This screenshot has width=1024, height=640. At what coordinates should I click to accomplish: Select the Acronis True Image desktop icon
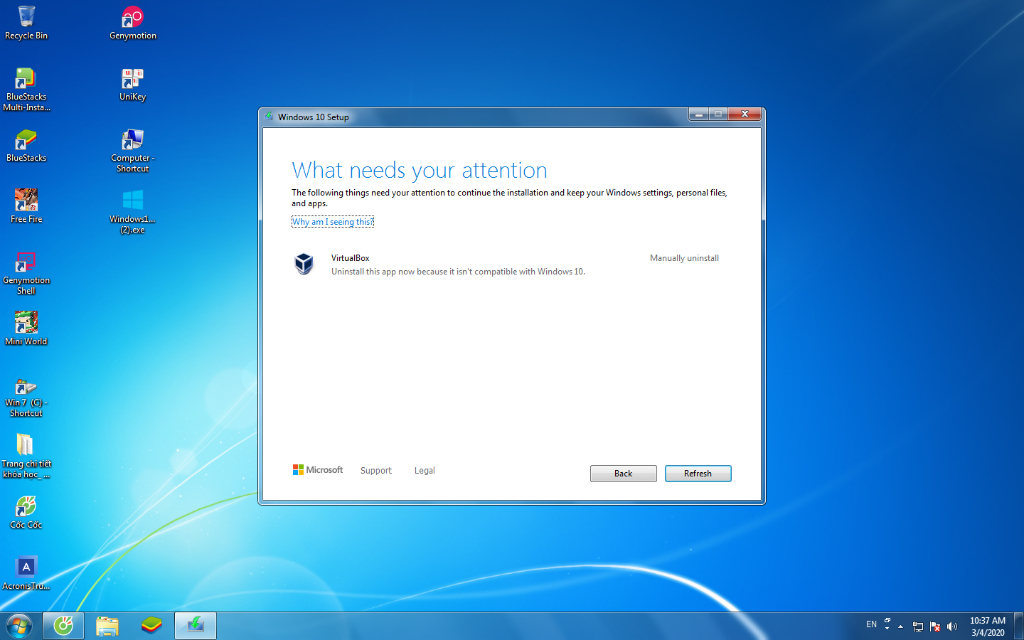(26, 573)
